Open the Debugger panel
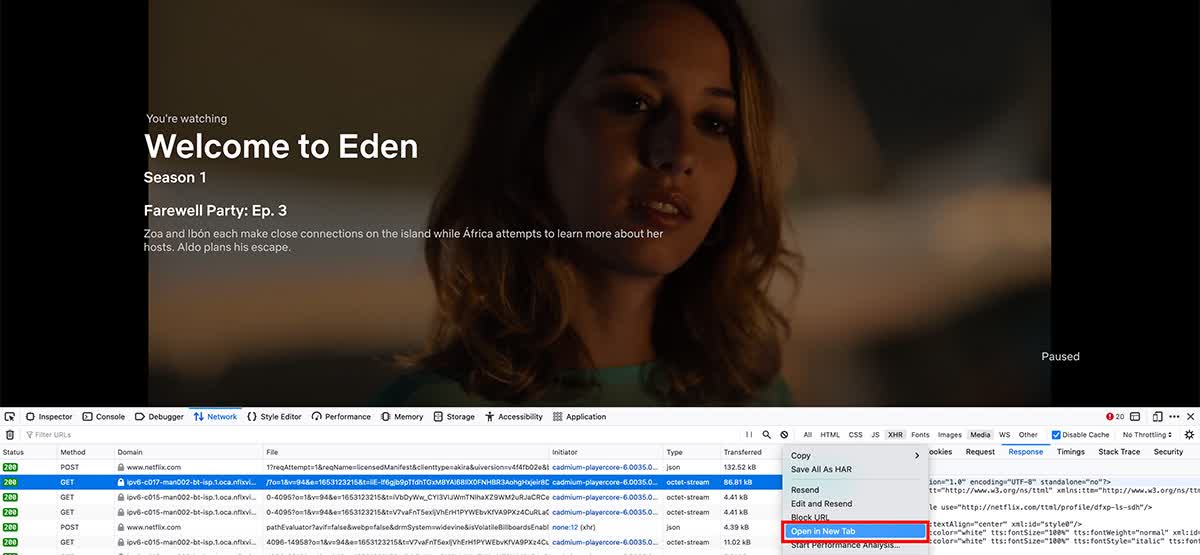 click(159, 417)
